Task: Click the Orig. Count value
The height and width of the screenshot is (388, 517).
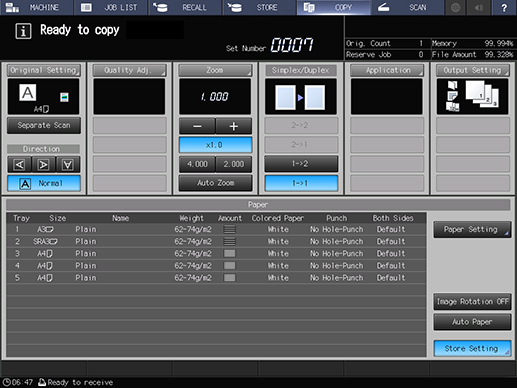Action: click(x=421, y=43)
